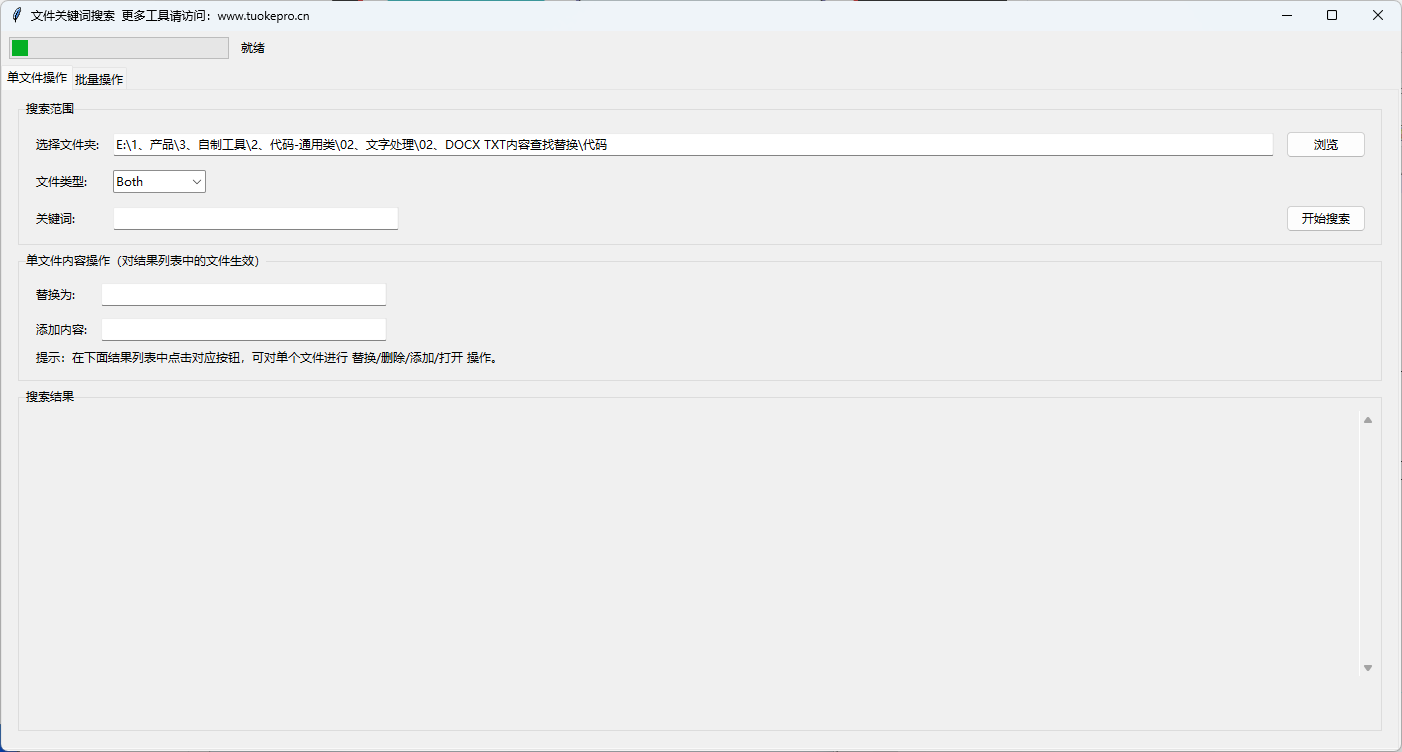1402x752 pixels.
Task: Click the 开始搜索 button
Action: [x=1325, y=219]
